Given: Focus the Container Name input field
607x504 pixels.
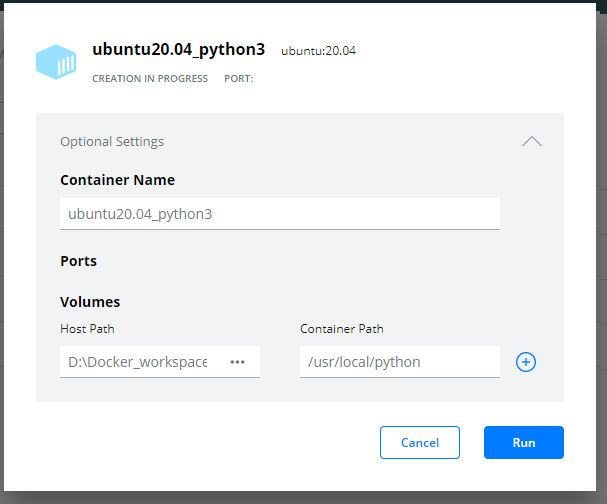Looking at the screenshot, I should (280, 214).
